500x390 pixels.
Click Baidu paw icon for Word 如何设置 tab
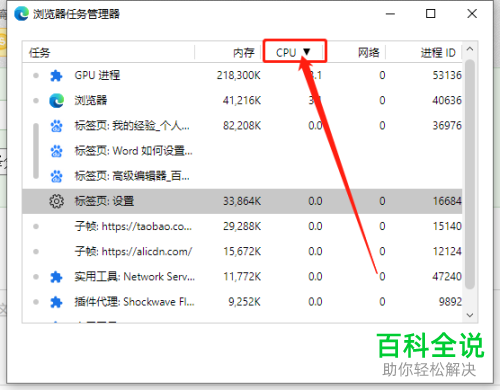coord(56,151)
